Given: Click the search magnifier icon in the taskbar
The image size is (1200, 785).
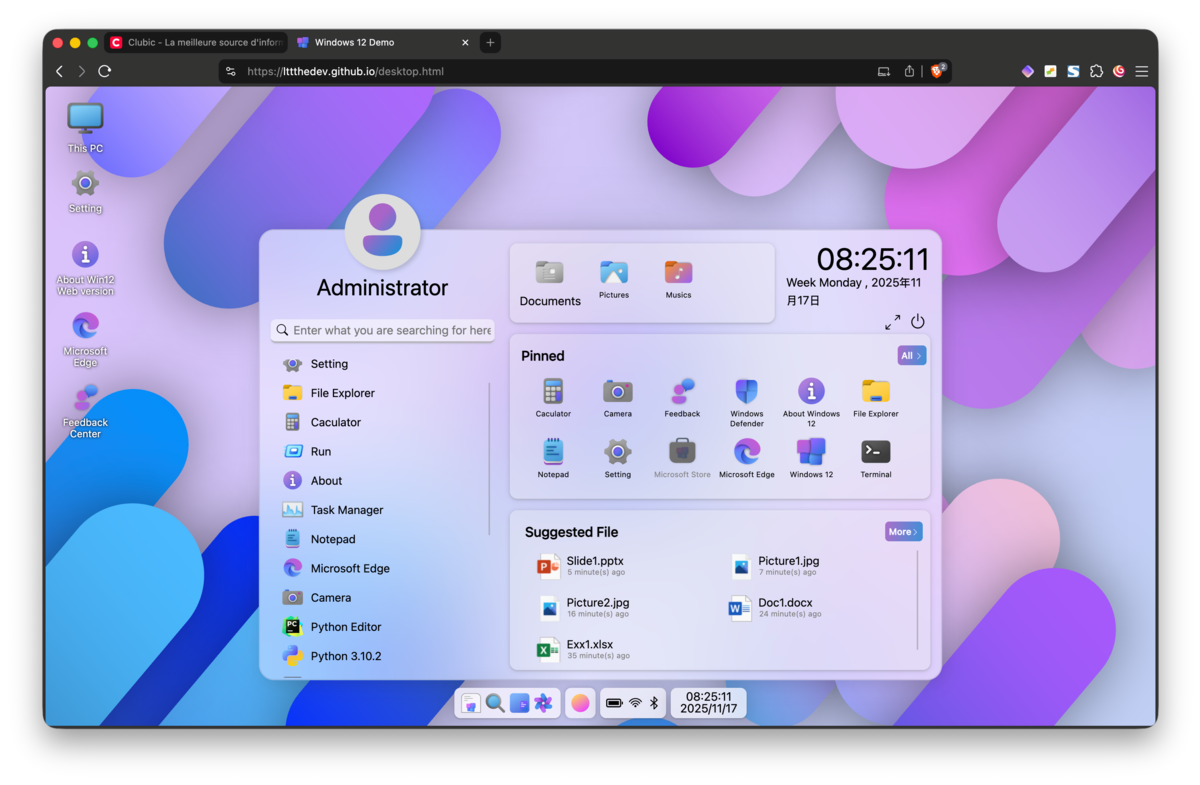Looking at the screenshot, I should point(496,703).
